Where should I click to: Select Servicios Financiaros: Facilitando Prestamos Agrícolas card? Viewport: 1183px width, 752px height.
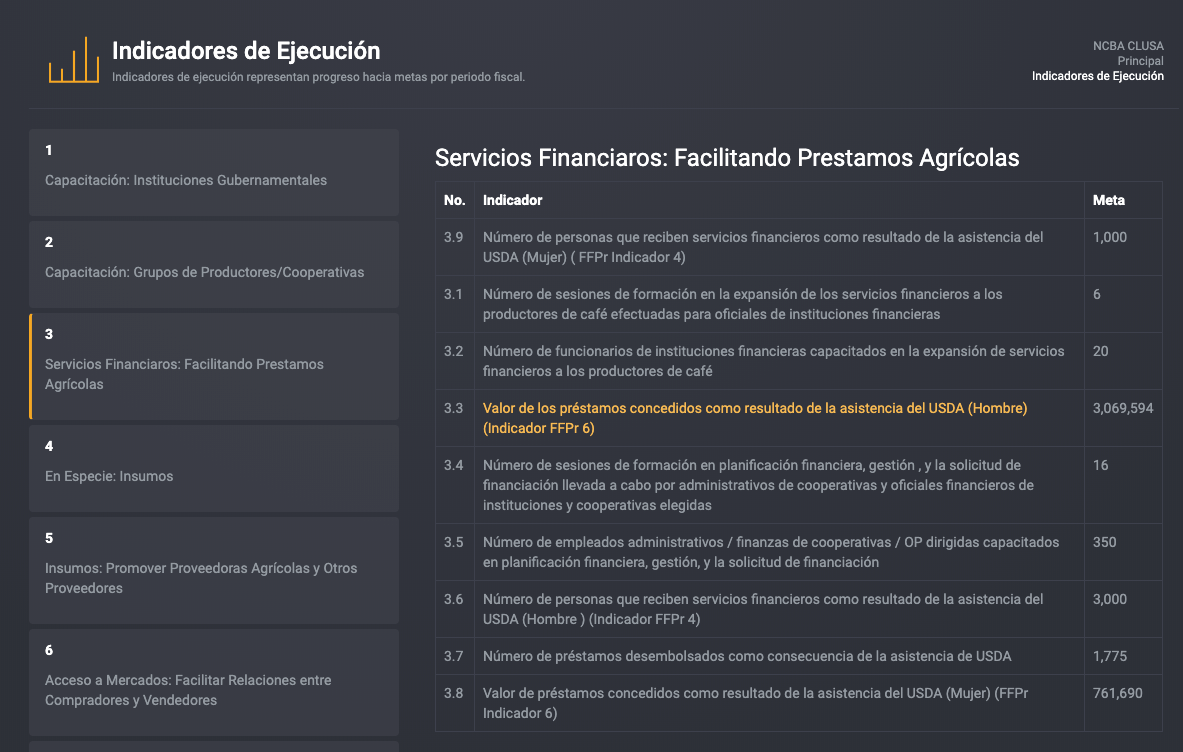pos(214,367)
